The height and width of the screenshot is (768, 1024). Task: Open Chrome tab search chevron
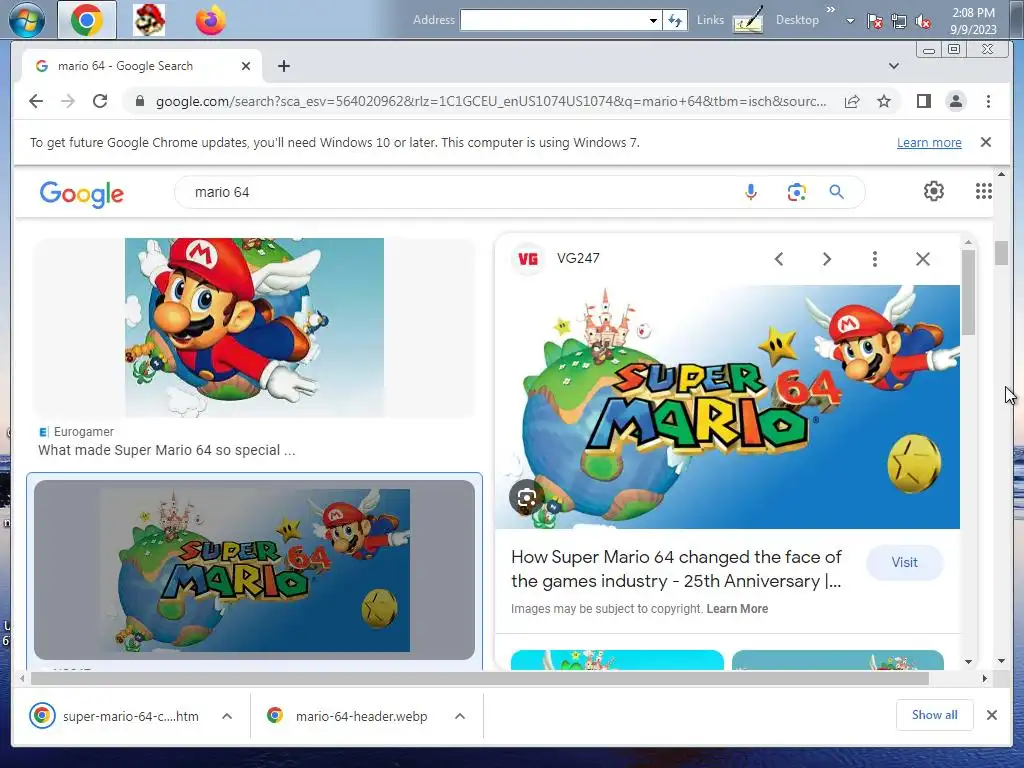893,66
